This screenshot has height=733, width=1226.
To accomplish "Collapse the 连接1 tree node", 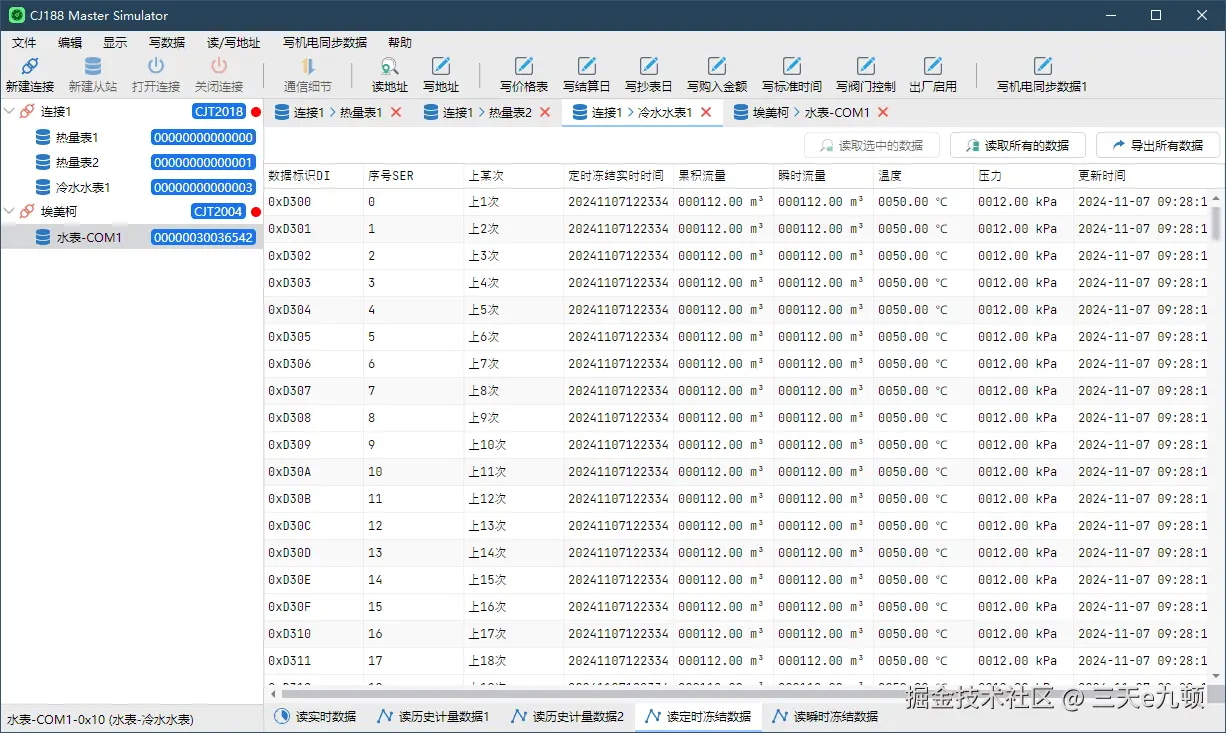I will [x=10, y=112].
